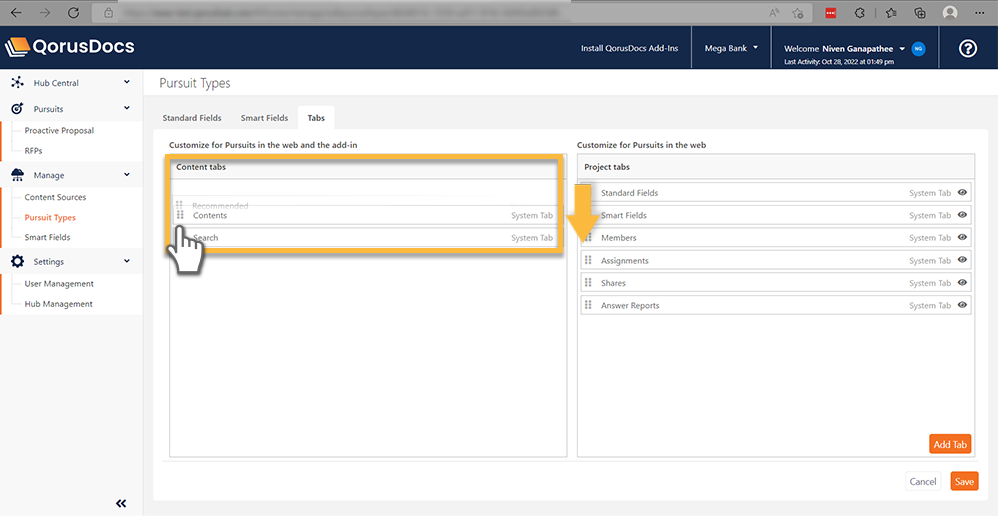Click the Install QorusDocs Add-Ins link
Viewport: 1000px width, 516px height.
point(628,48)
